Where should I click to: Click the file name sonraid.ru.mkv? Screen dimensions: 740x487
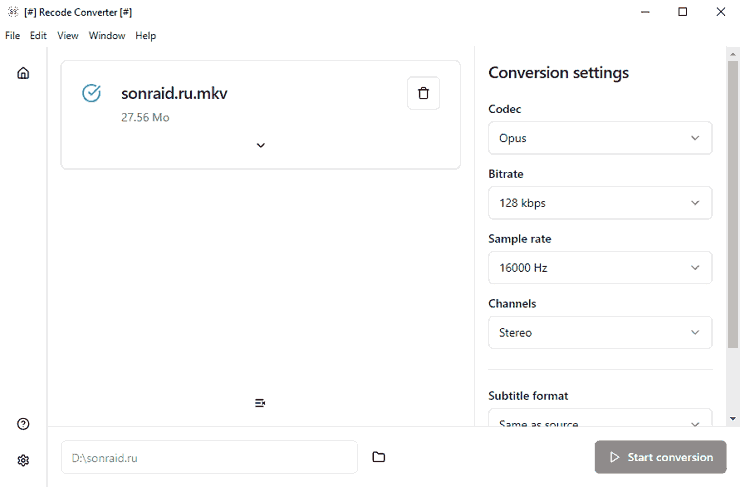[x=174, y=93]
